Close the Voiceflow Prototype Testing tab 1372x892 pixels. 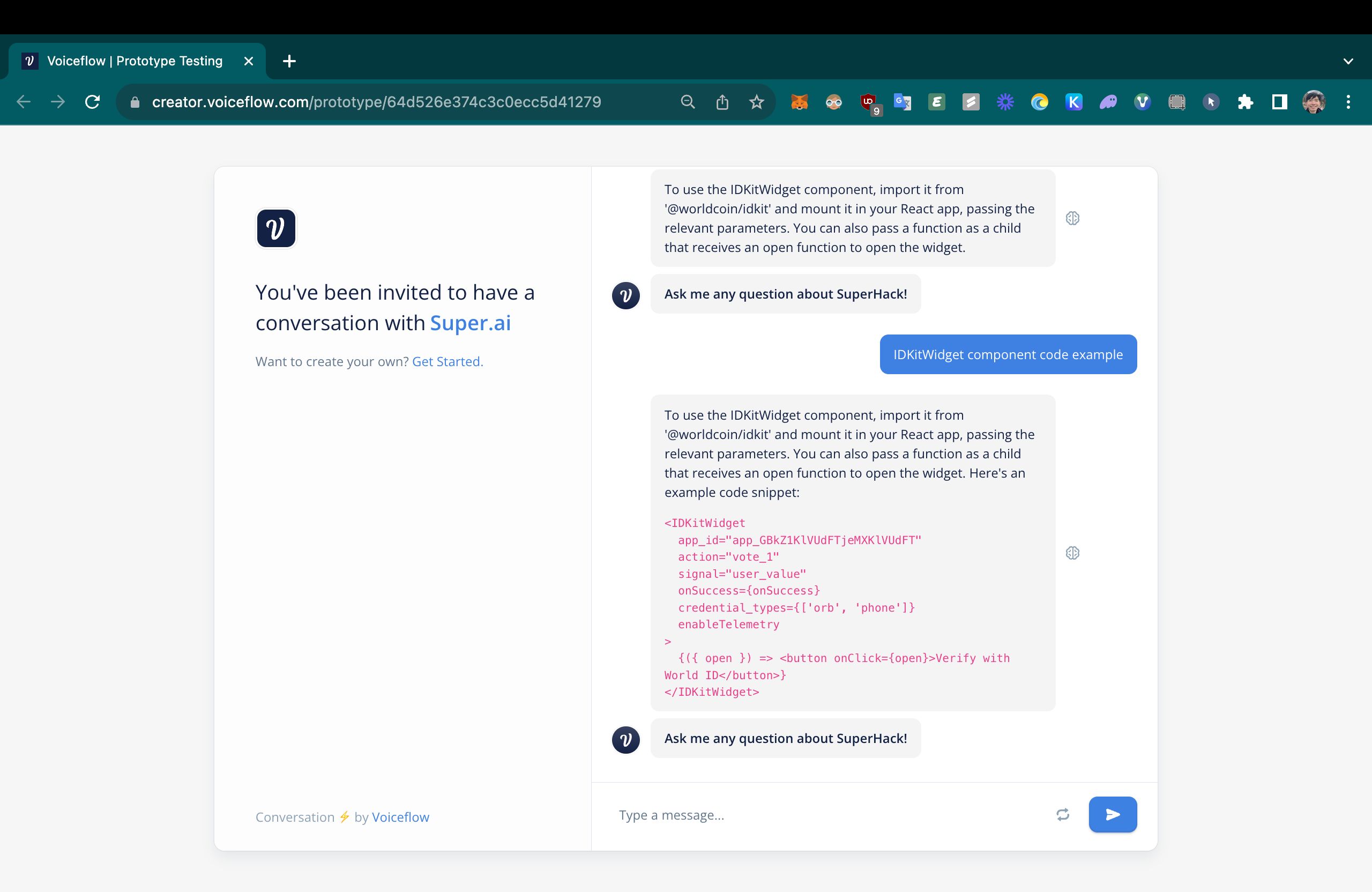[x=249, y=61]
